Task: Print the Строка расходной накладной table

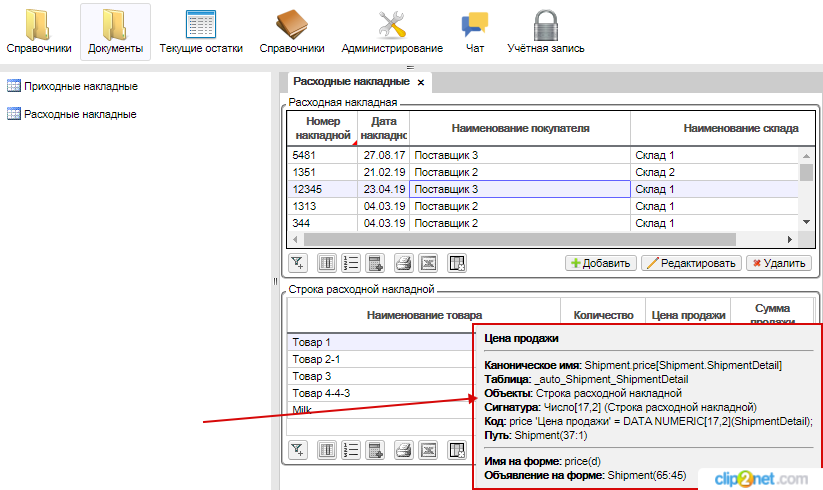Action: [404, 450]
